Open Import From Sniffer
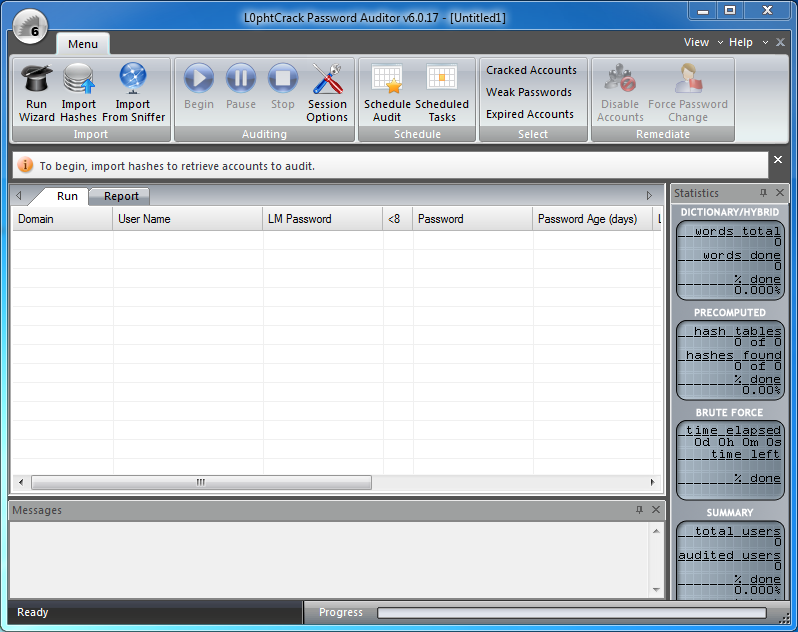Screen dimensions: 798x632 click(x=132, y=93)
